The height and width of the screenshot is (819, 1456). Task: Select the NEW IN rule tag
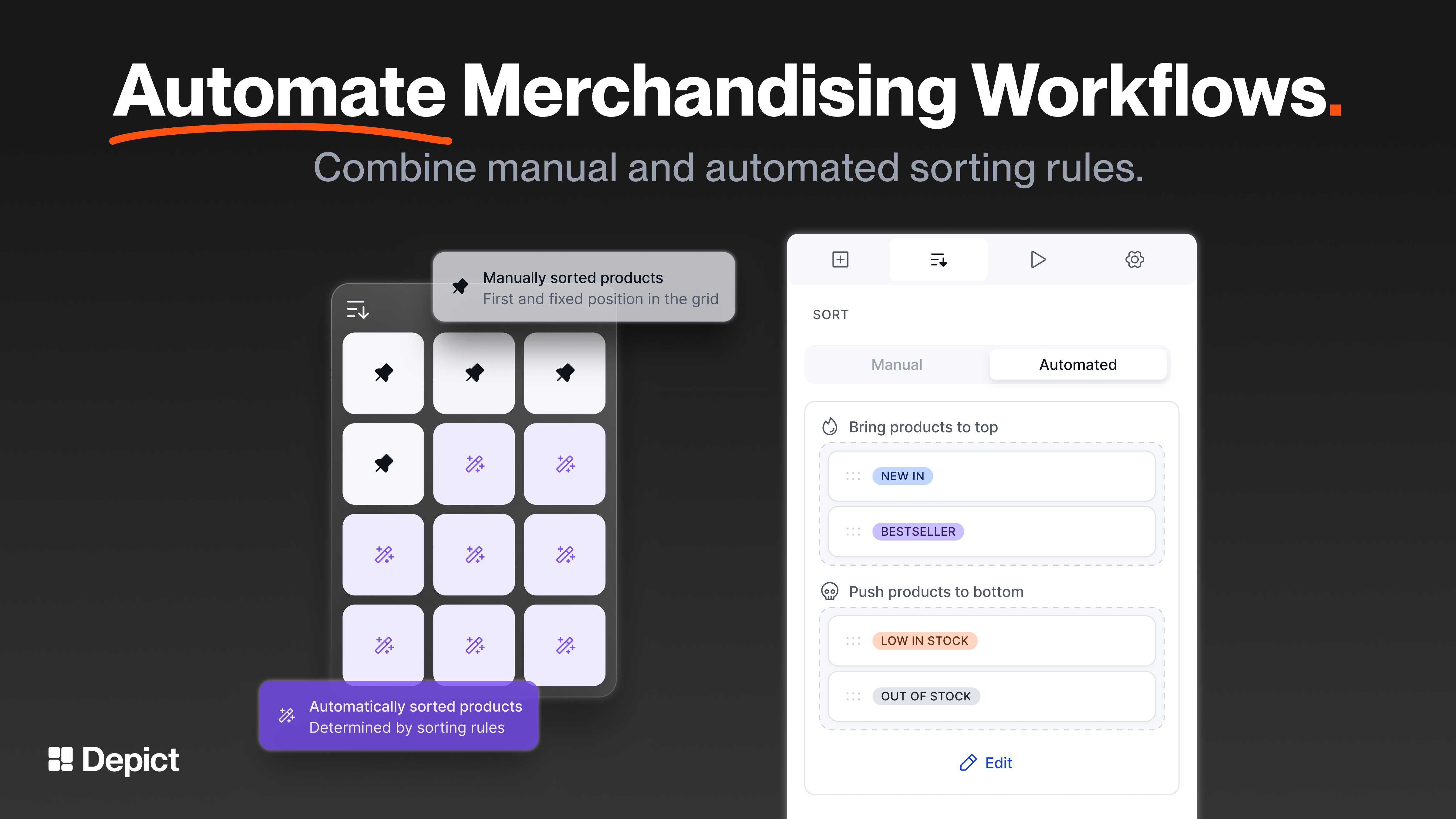click(902, 476)
